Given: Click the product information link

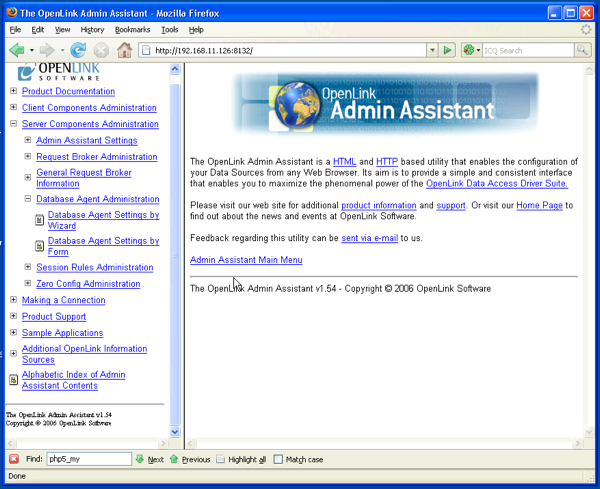Looking at the screenshot, I should tap(379, 205).
